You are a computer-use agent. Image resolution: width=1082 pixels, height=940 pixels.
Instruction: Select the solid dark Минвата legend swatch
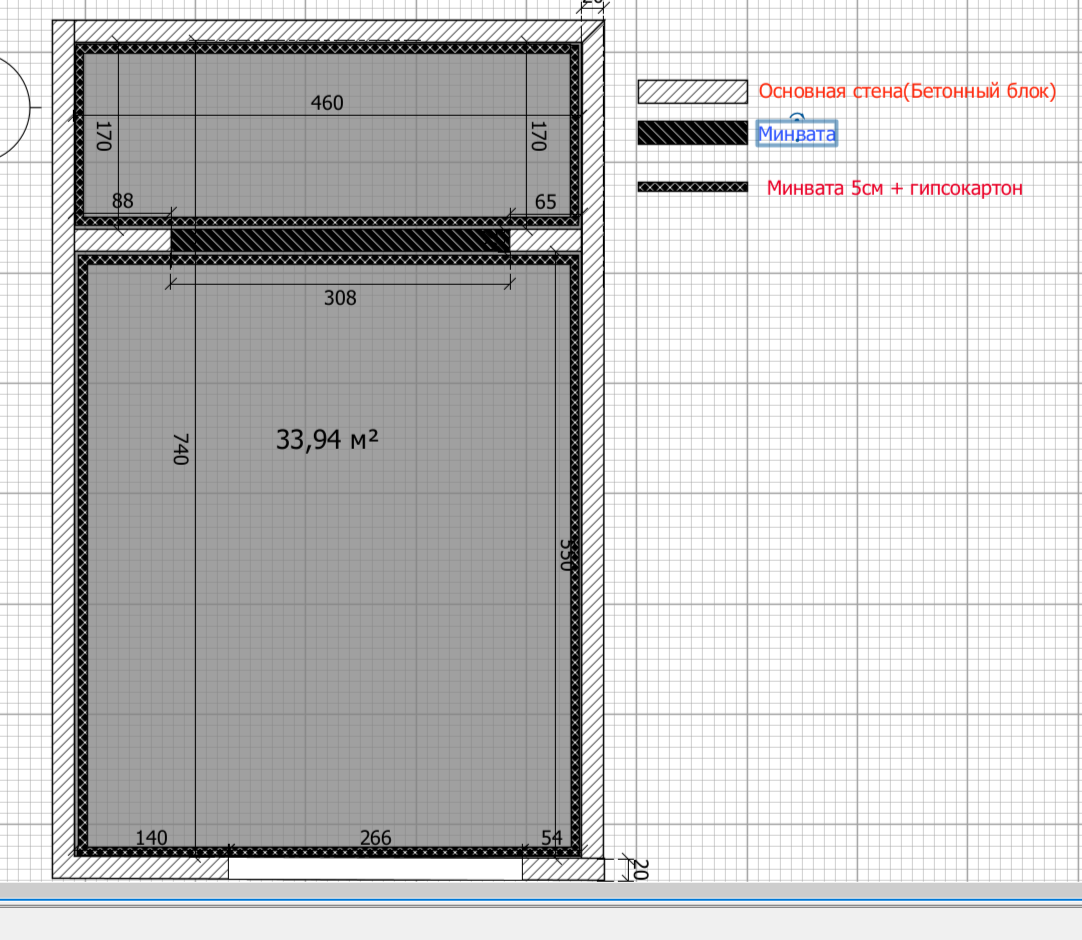coord(693,134)
